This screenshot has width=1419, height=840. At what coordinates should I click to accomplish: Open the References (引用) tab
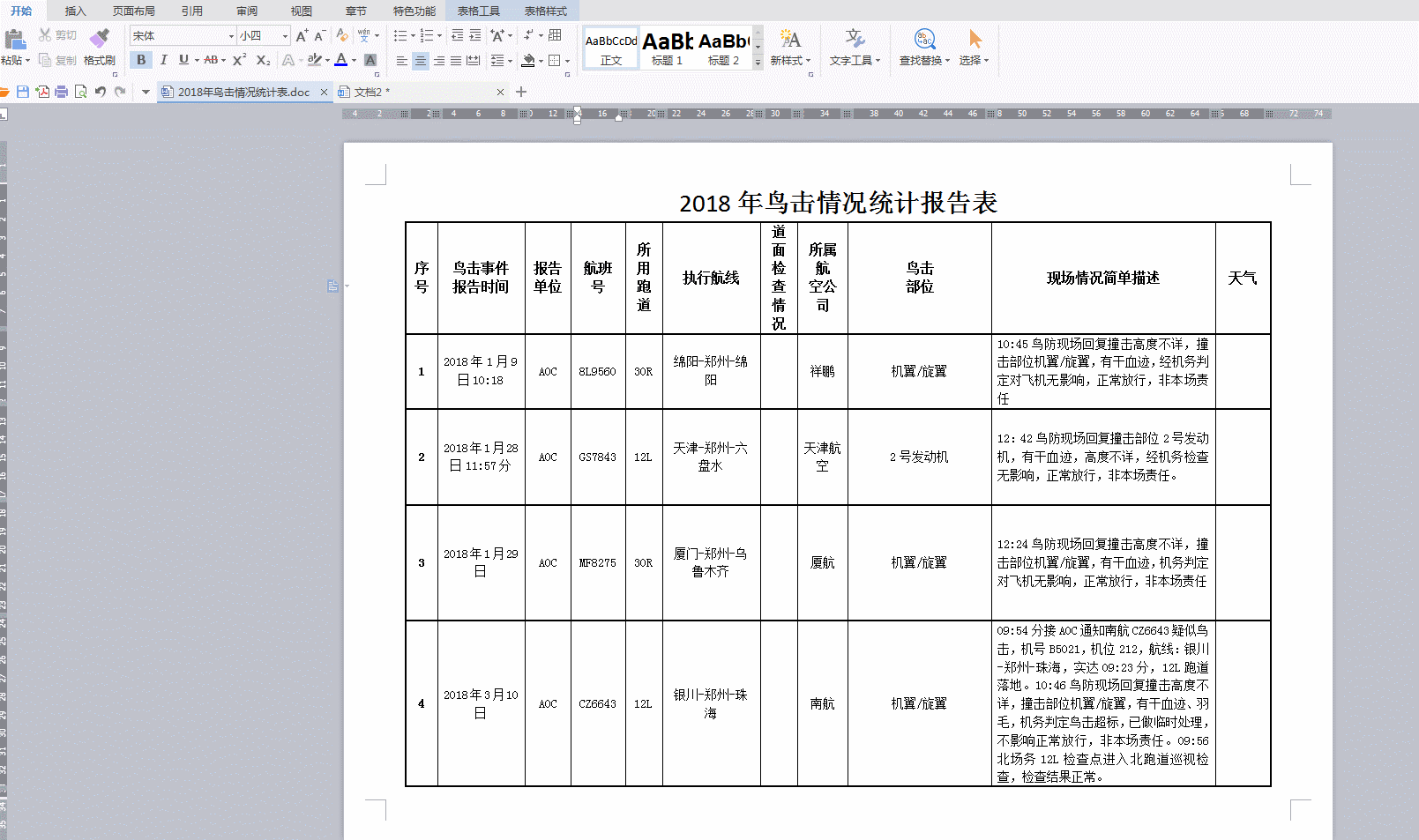pyautogui.click(x=191, y=11)
